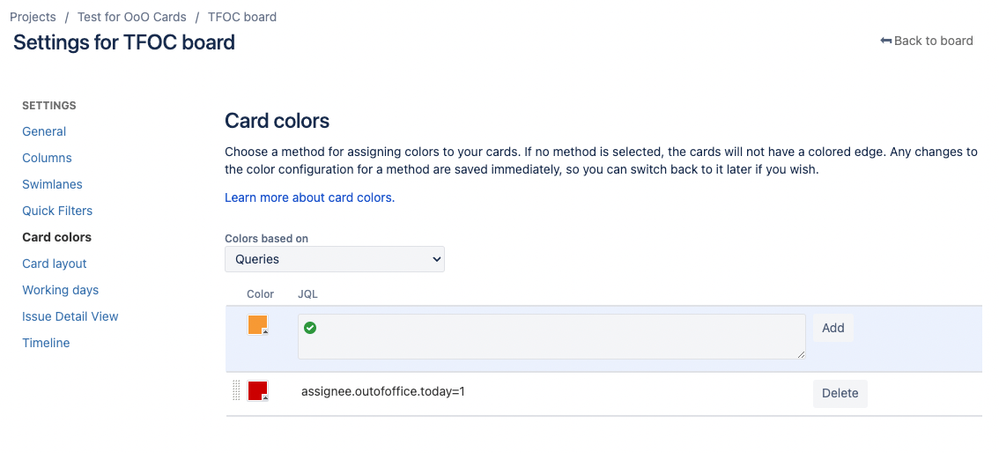Viewport: 999px width, 453px height.
Task: Open Test for OoO Cards breadcrumb
Action: click(x=130, y=17)
